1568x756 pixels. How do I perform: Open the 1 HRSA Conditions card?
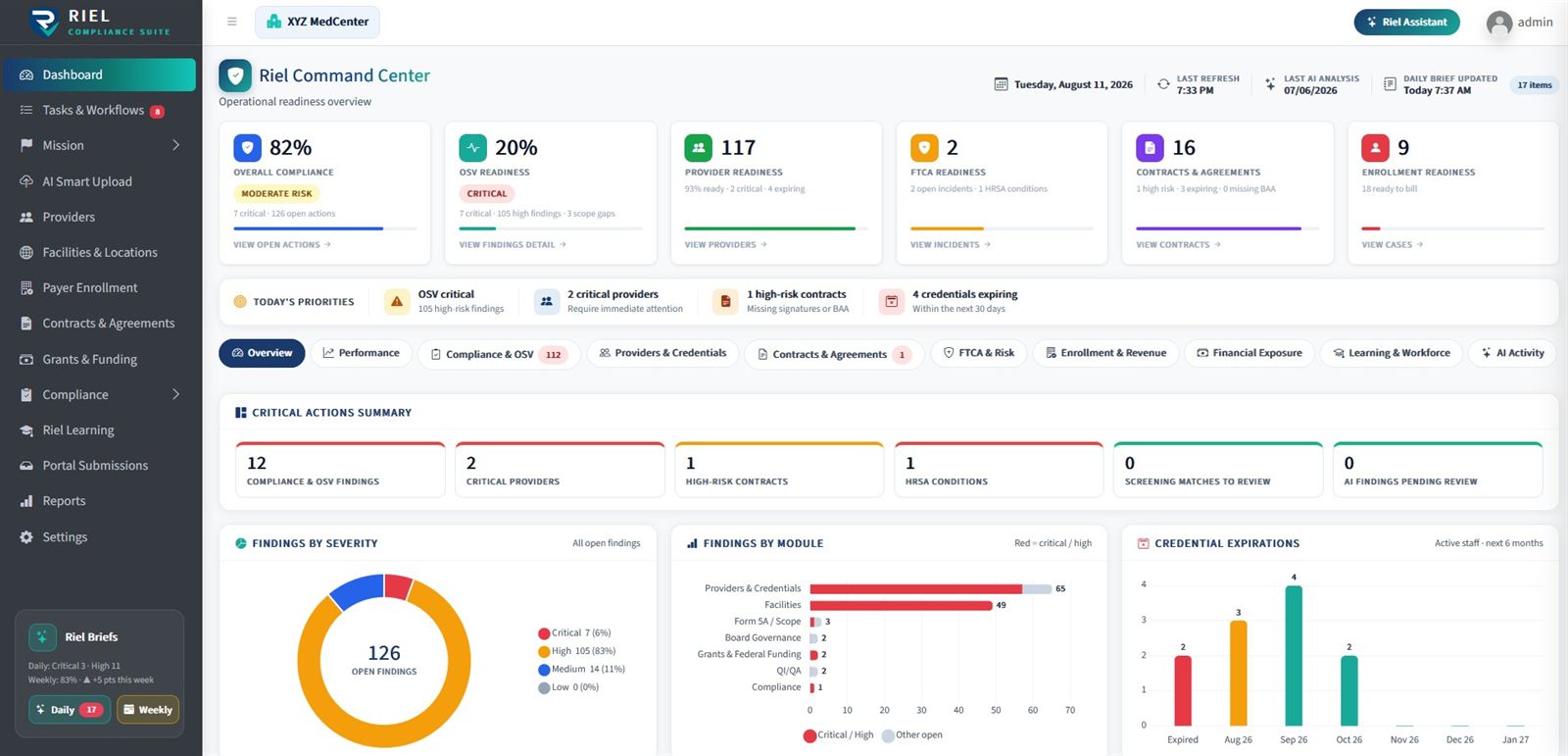999,470
